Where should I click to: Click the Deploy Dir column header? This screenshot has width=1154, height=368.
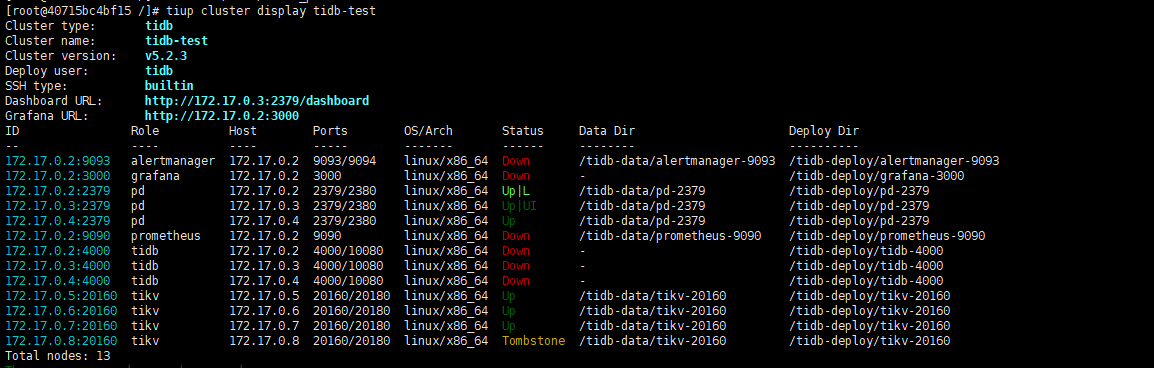pos(824,131)
